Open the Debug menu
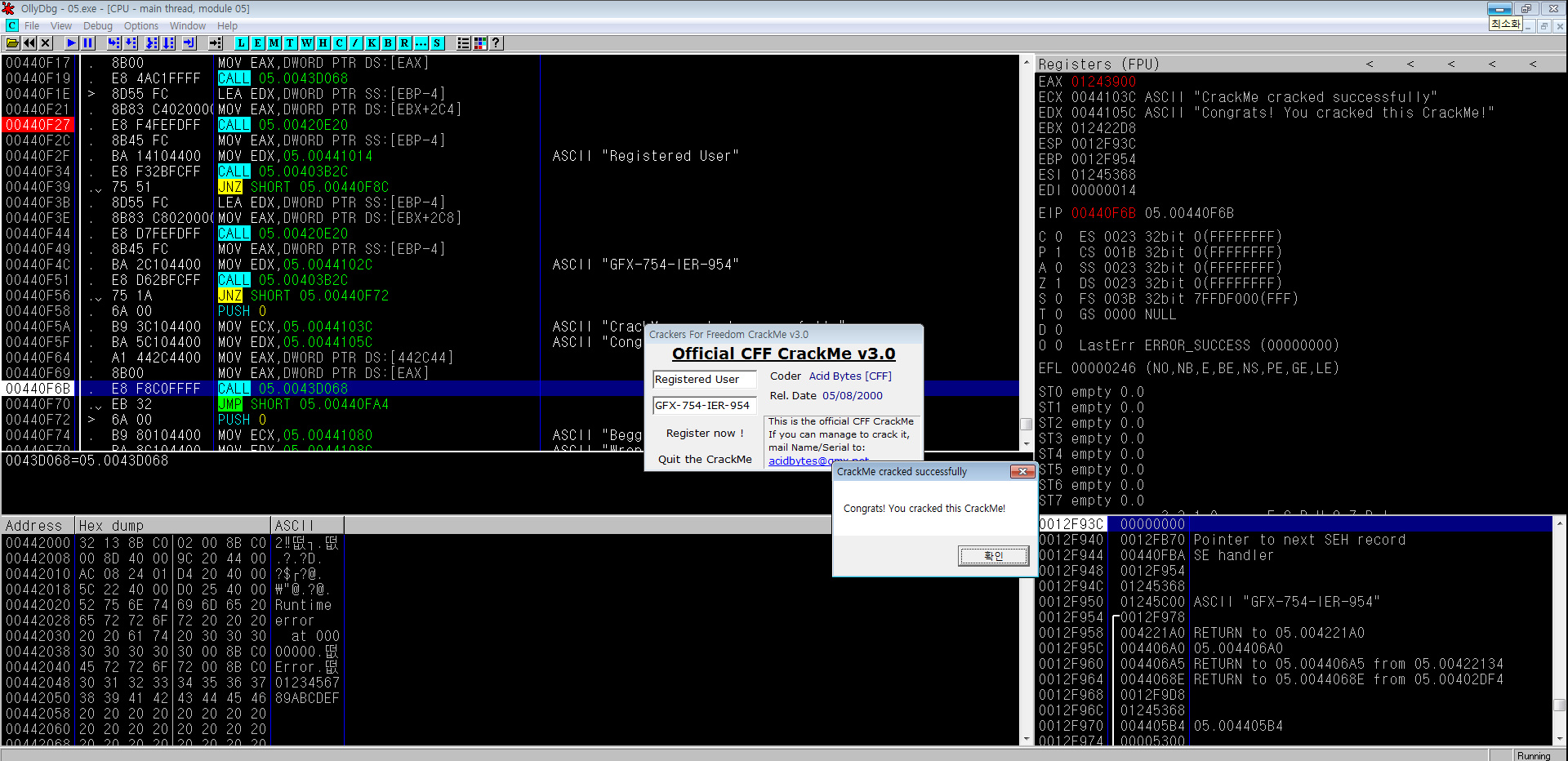This screenshot has height=761, width=1568. pos(98,26)
